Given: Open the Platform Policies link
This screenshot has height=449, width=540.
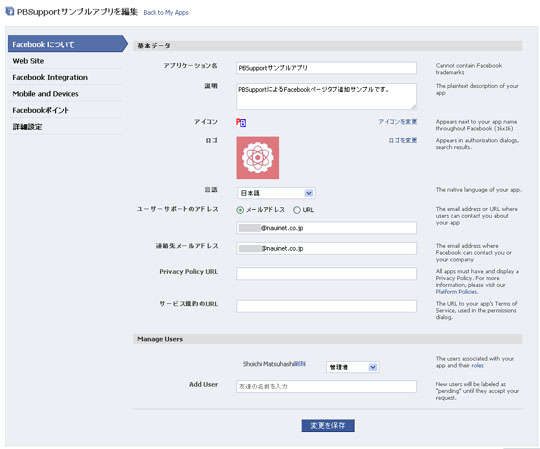Looking at the screenshot, I should [x=456, y=292].
